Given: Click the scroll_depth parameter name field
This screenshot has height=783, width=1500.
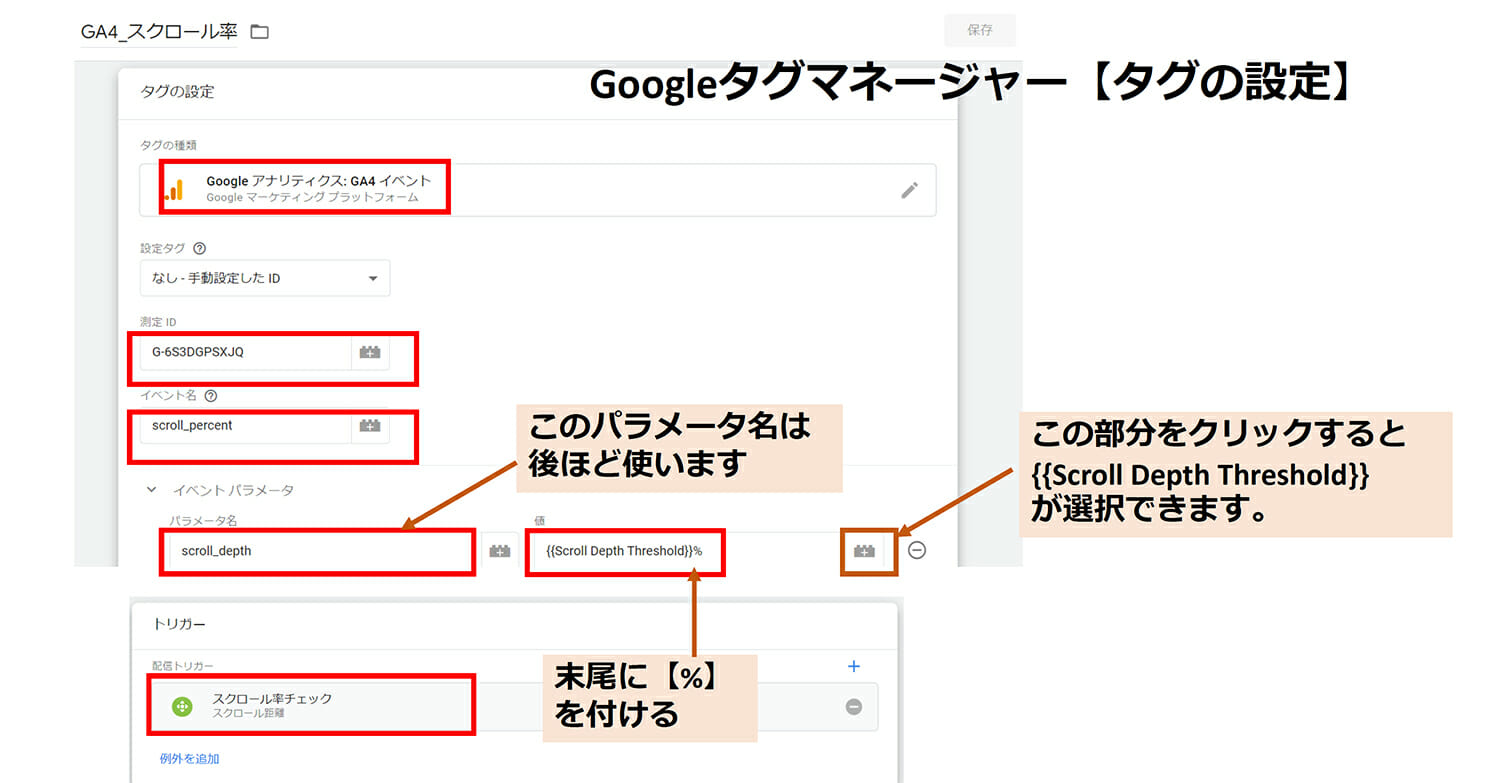Looking at the screenshot, I should click(x=315, y=550).
